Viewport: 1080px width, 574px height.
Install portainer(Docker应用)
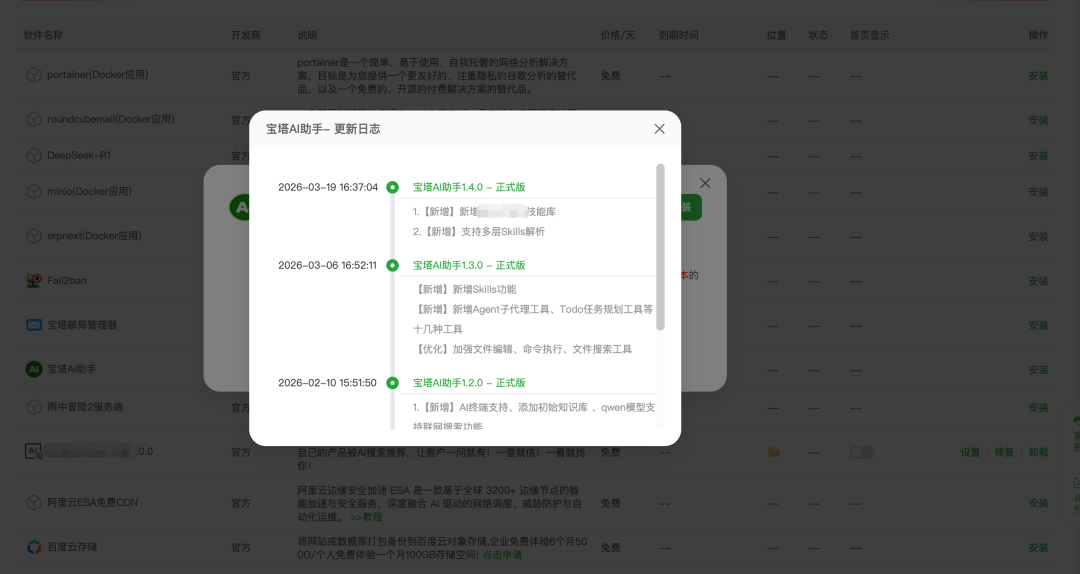coord(1038,76)
